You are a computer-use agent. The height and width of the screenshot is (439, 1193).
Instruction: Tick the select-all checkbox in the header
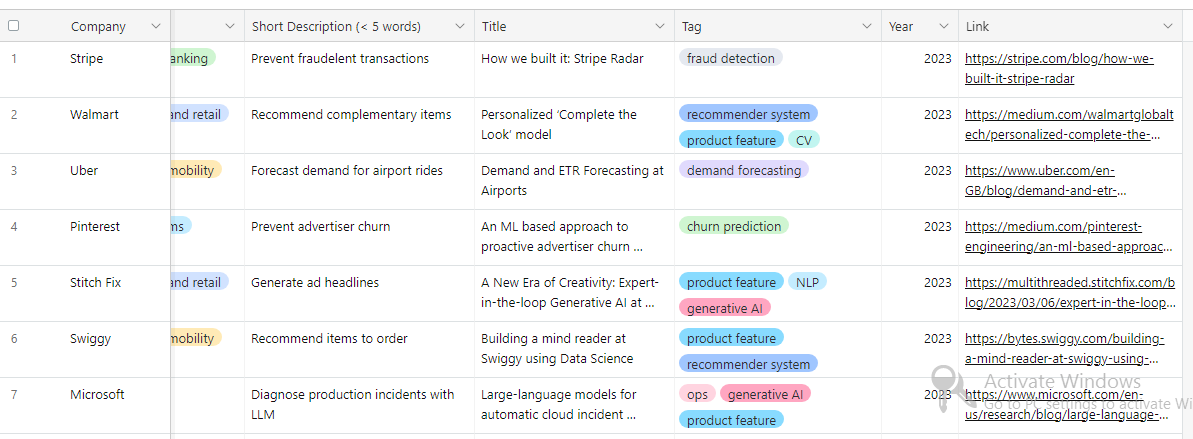14,26
